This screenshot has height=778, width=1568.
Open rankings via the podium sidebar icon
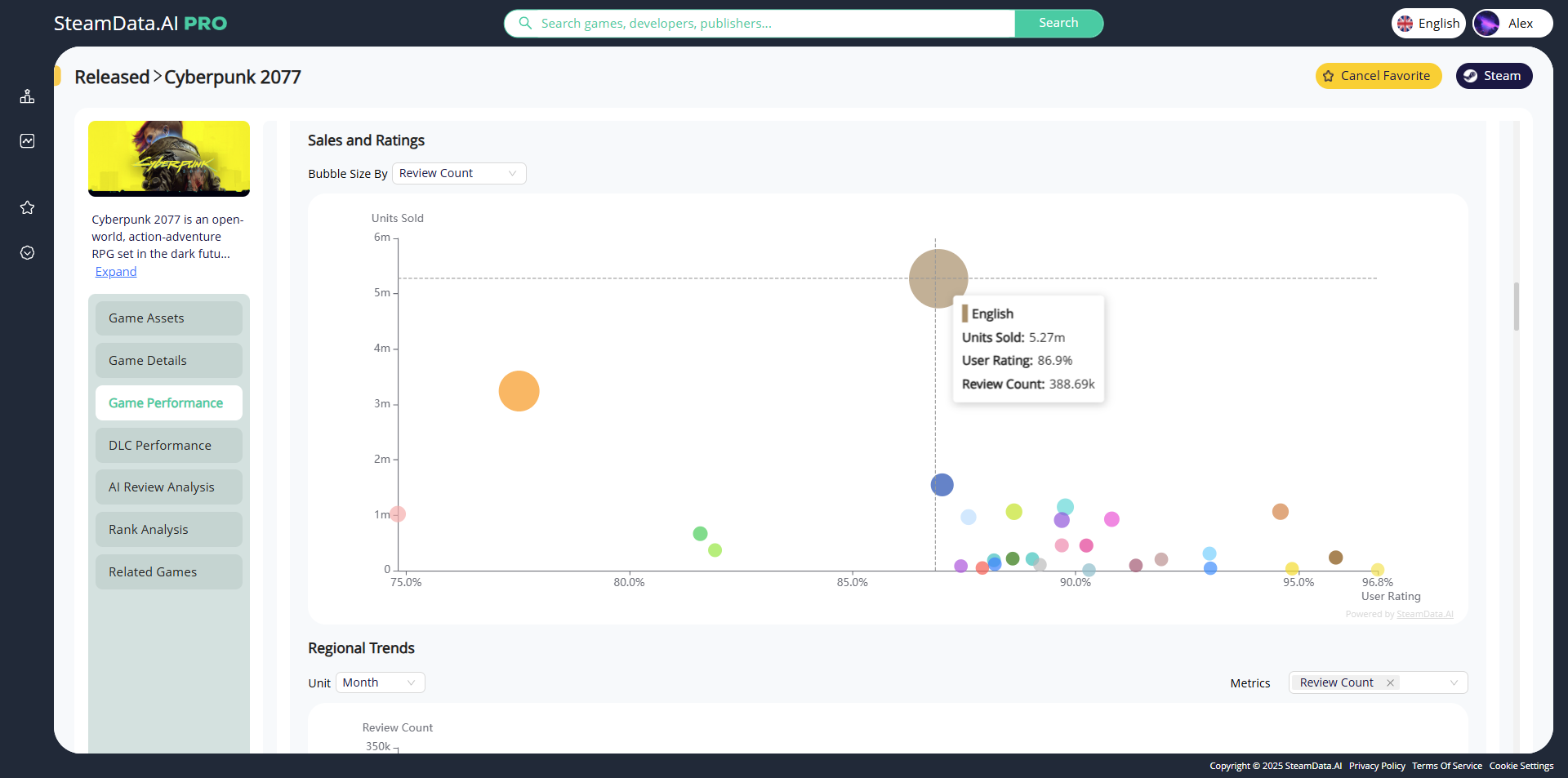coord(27,96)
